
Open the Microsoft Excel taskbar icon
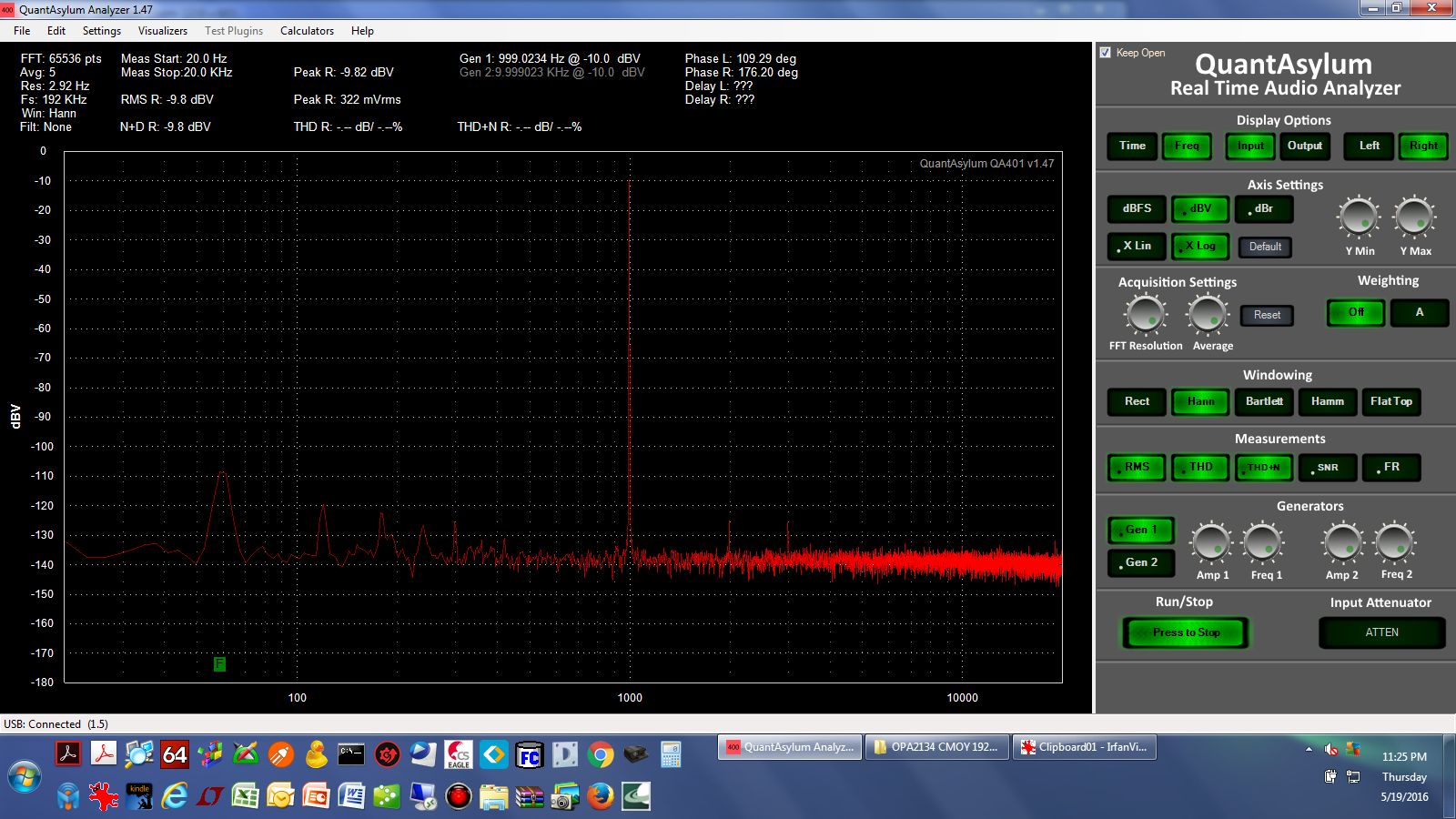[x=245, y=797]
